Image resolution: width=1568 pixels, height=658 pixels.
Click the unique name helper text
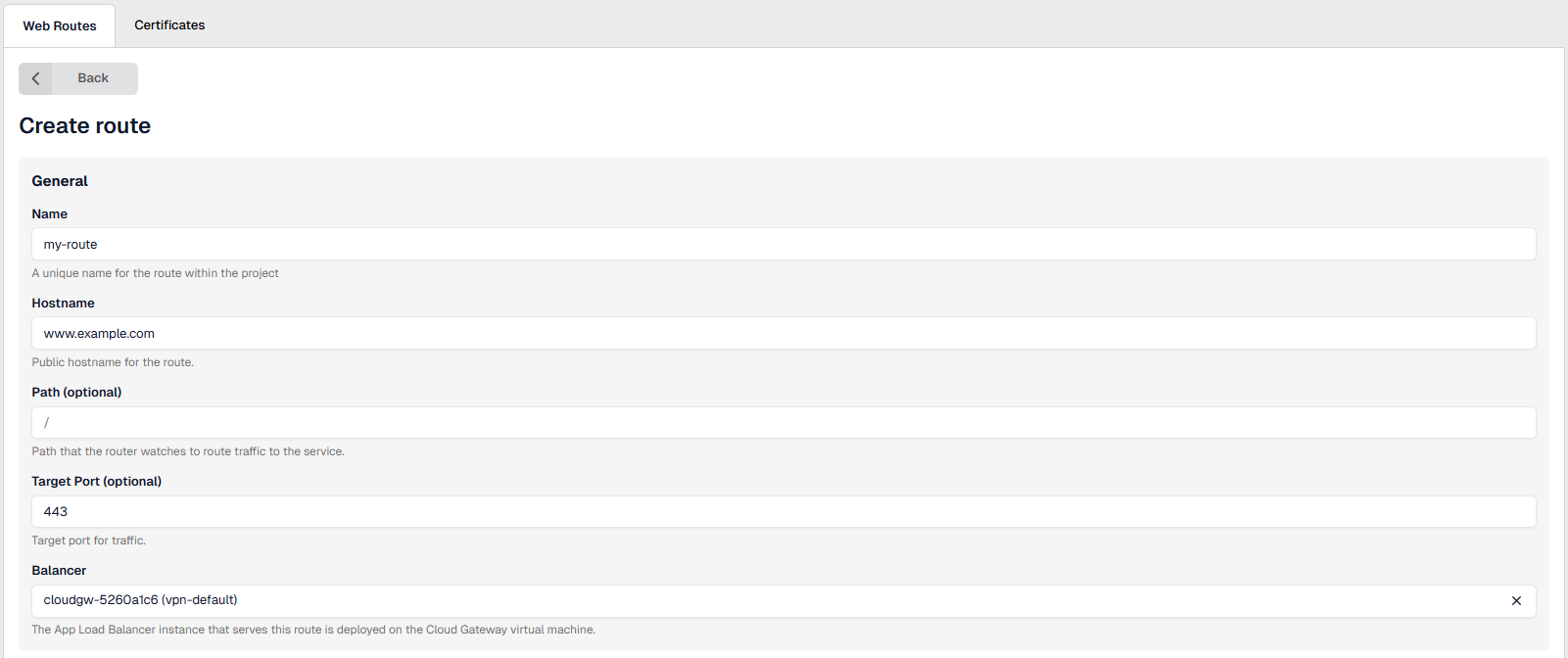click(155, 273)
